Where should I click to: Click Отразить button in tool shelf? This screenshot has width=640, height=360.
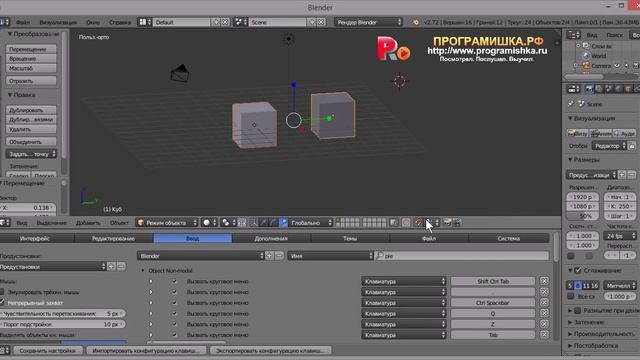pos(31,81)
